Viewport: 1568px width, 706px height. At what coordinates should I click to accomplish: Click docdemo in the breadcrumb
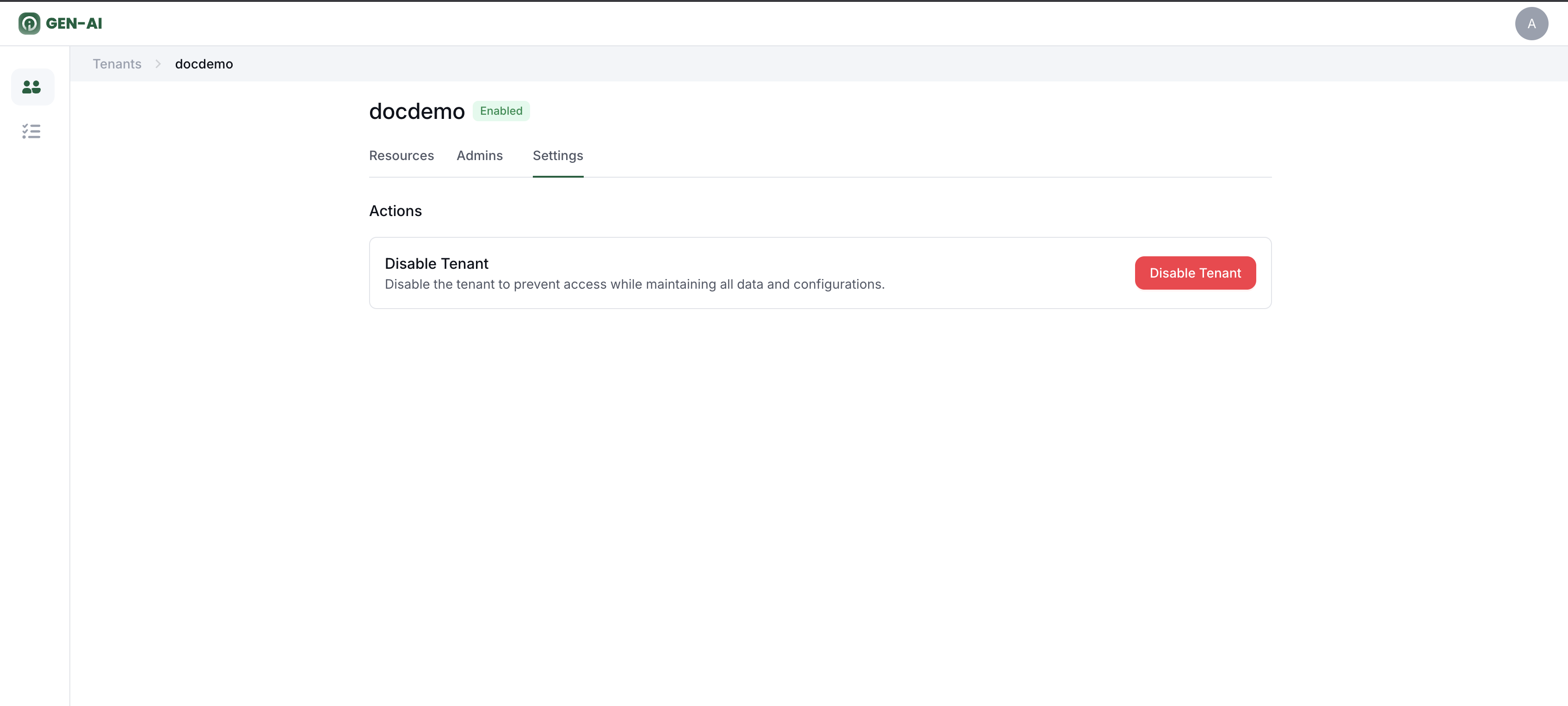[x=204, y=64]
